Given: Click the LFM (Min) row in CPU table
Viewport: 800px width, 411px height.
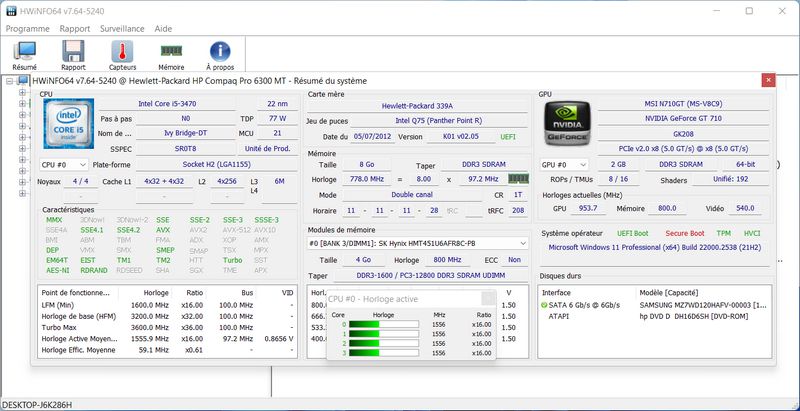Looking at the screenshot, I should coord(167,305).
